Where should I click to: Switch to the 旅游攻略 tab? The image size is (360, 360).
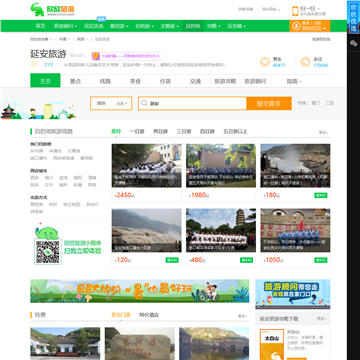tap(225, 81)
